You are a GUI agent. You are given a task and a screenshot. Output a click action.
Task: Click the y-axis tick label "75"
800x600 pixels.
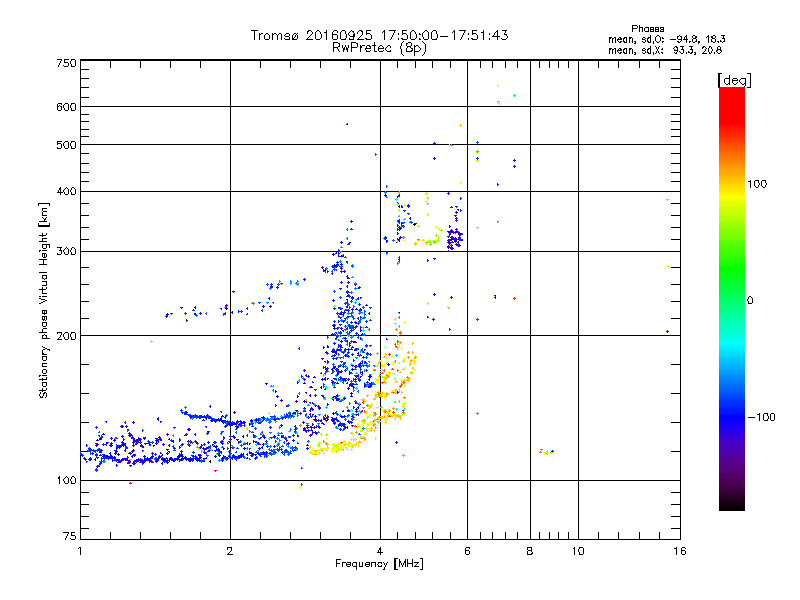click(70, 536)
